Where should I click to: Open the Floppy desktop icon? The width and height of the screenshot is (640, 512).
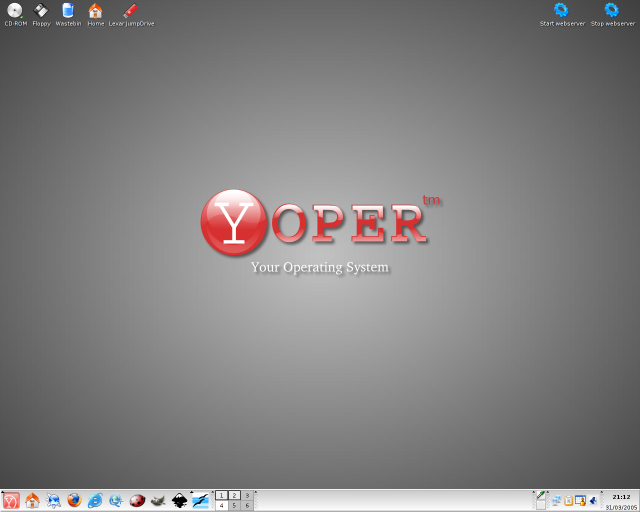(x=41, y=14)
